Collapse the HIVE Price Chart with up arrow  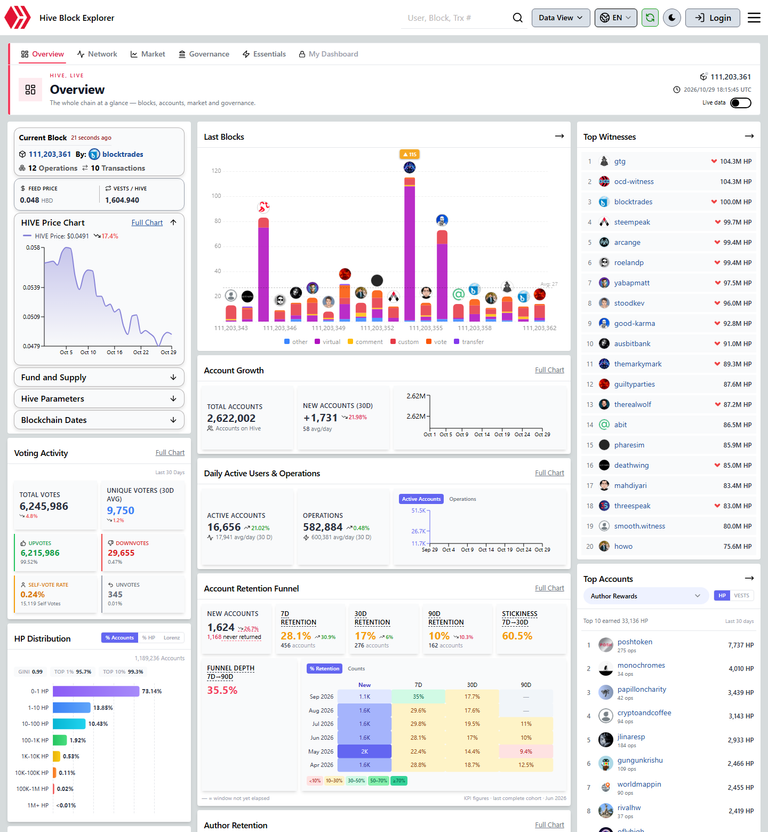pyautogui.click(x=174, y=223)
